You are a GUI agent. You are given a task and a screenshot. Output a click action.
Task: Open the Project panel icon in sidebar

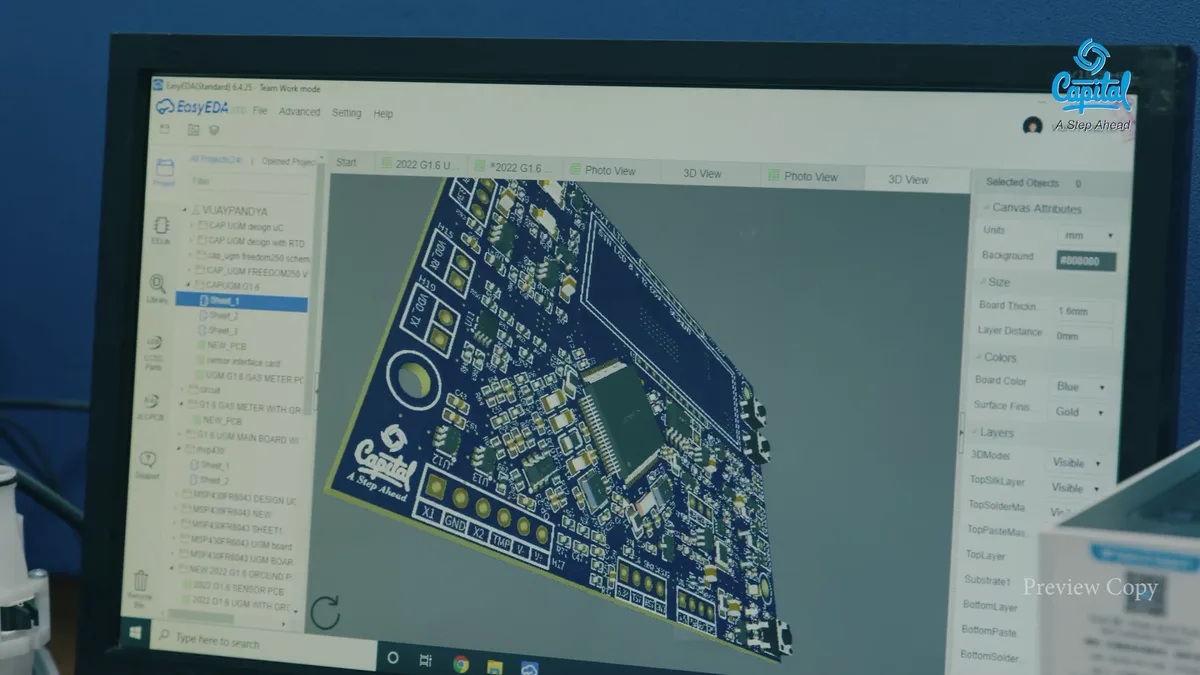pos(164,172)
